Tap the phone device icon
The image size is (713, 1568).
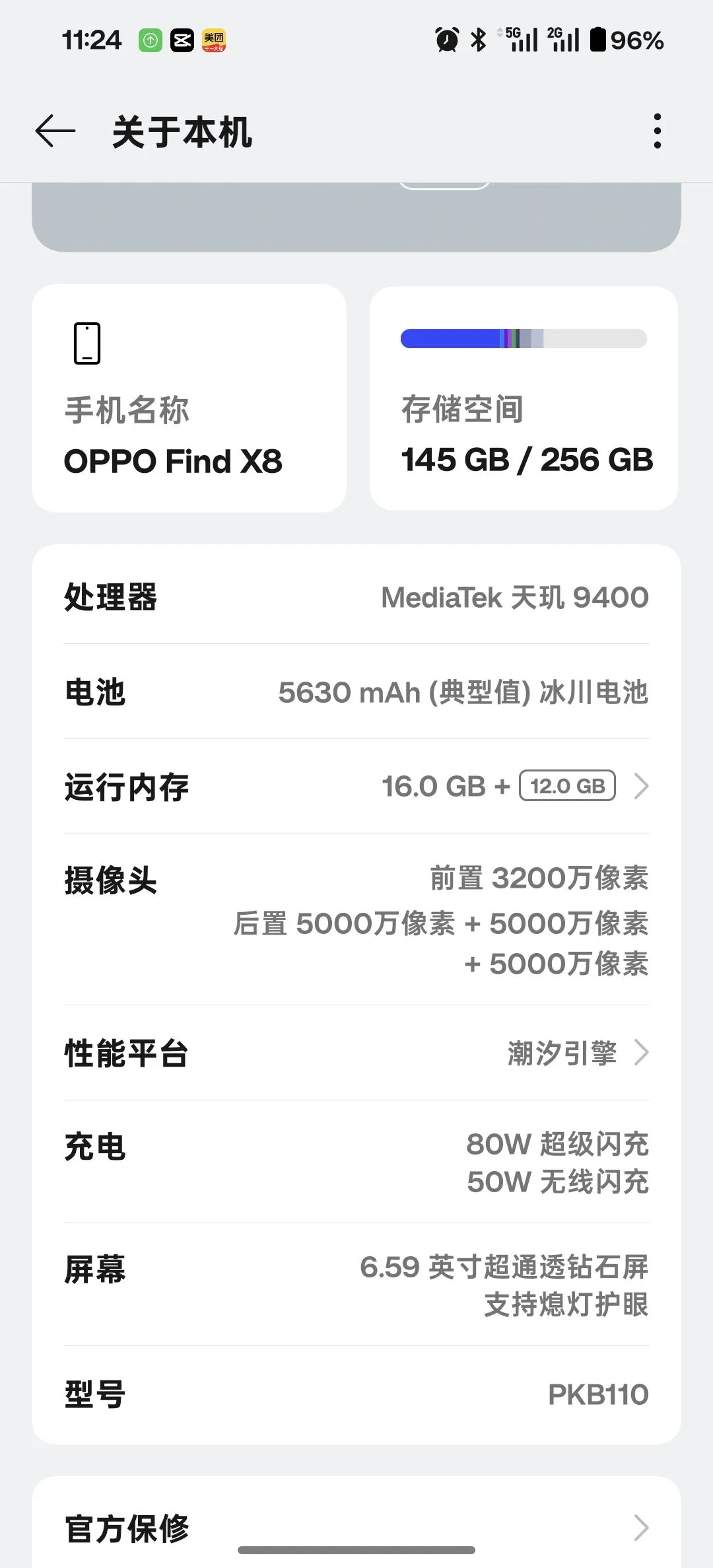pyautogui.click(x=87, y=343)
